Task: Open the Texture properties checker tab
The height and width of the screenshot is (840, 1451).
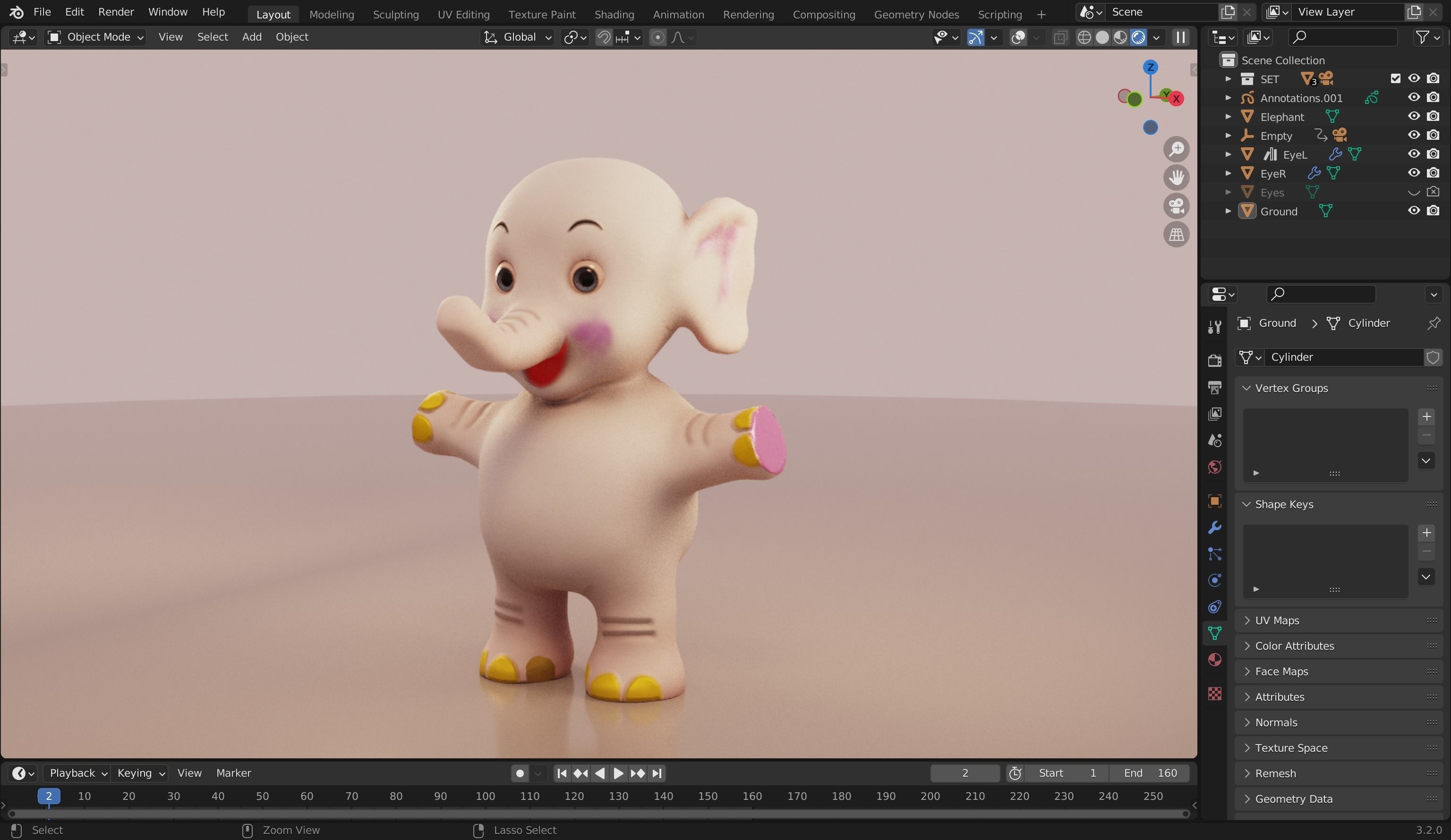Action: 1214,694
